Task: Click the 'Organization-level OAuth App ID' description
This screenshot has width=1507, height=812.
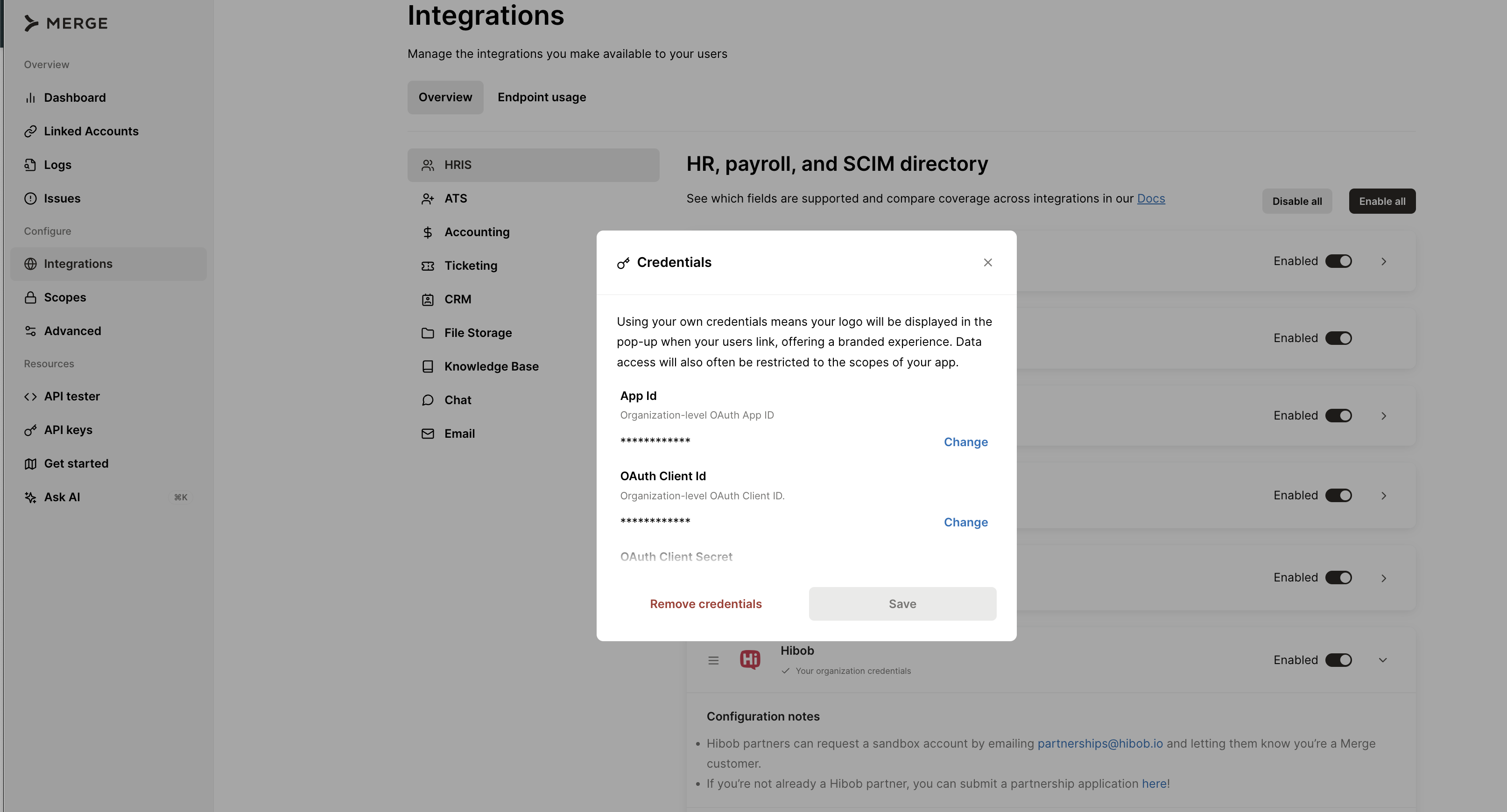Action: coord(697,415)
